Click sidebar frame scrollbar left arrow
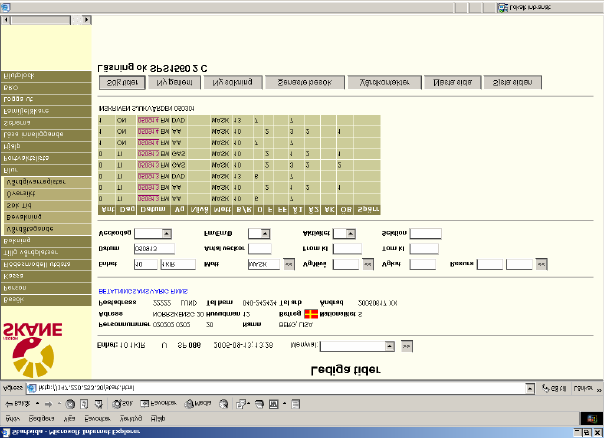604x438 pixels. 6,20
